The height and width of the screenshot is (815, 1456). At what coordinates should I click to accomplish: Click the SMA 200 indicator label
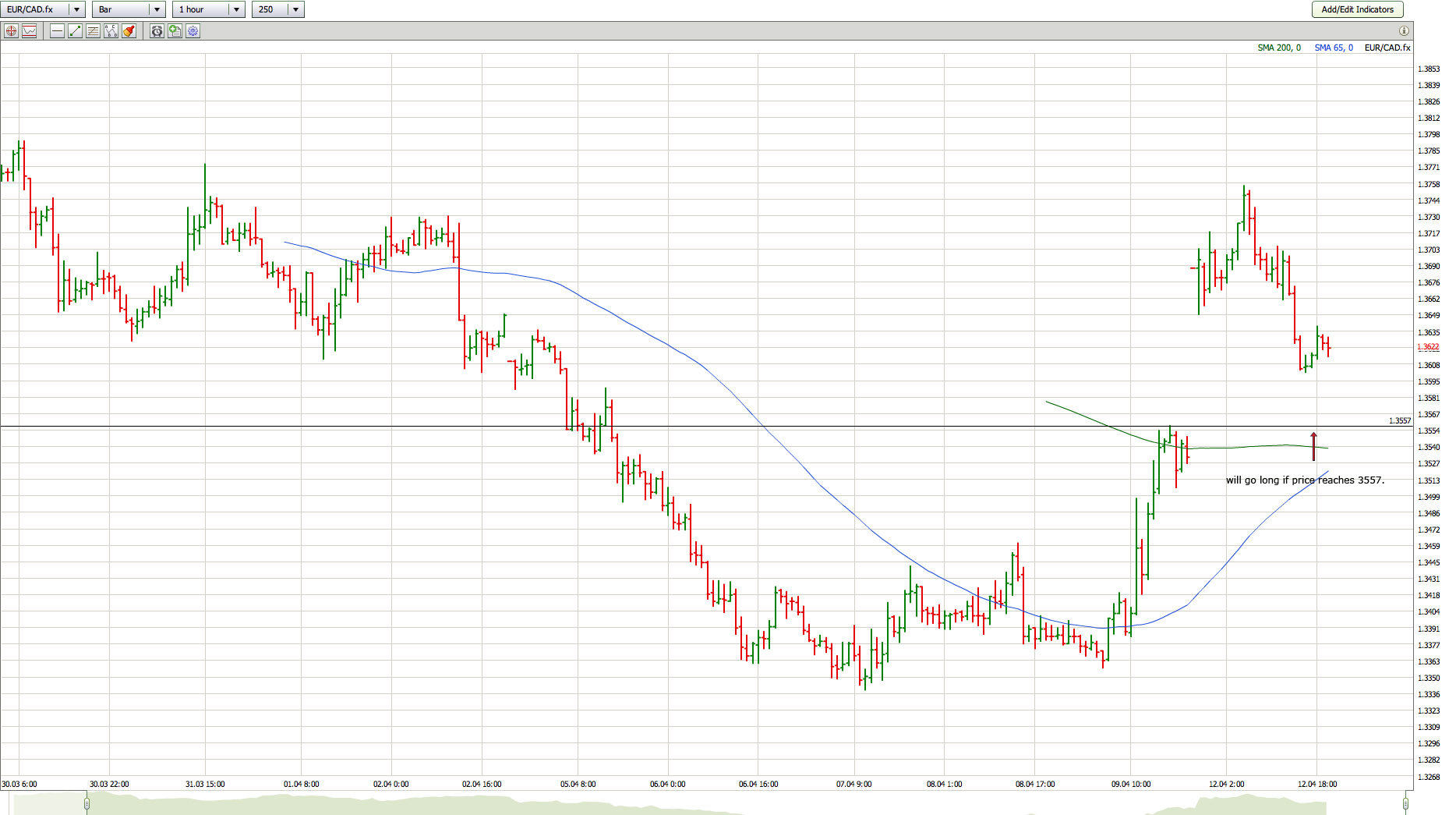pyautogui.click(x=1278, y=48)
